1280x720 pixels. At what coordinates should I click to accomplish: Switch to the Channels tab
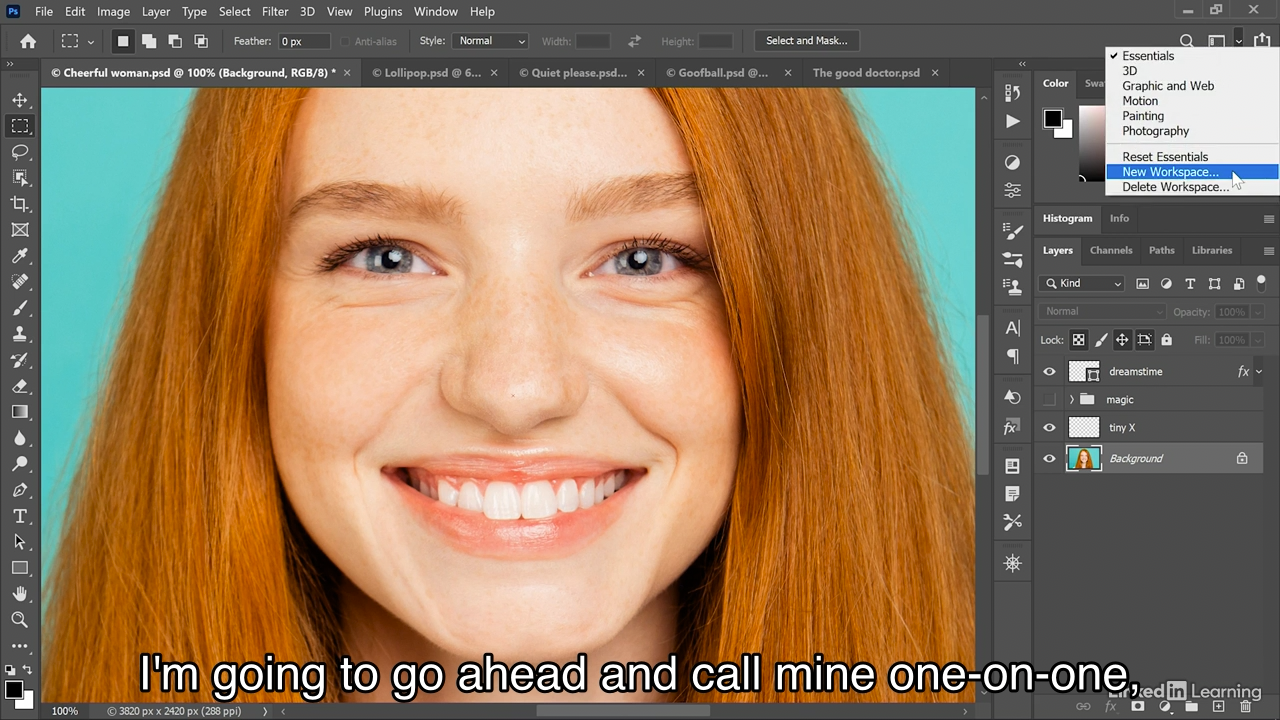point(1110,250)
